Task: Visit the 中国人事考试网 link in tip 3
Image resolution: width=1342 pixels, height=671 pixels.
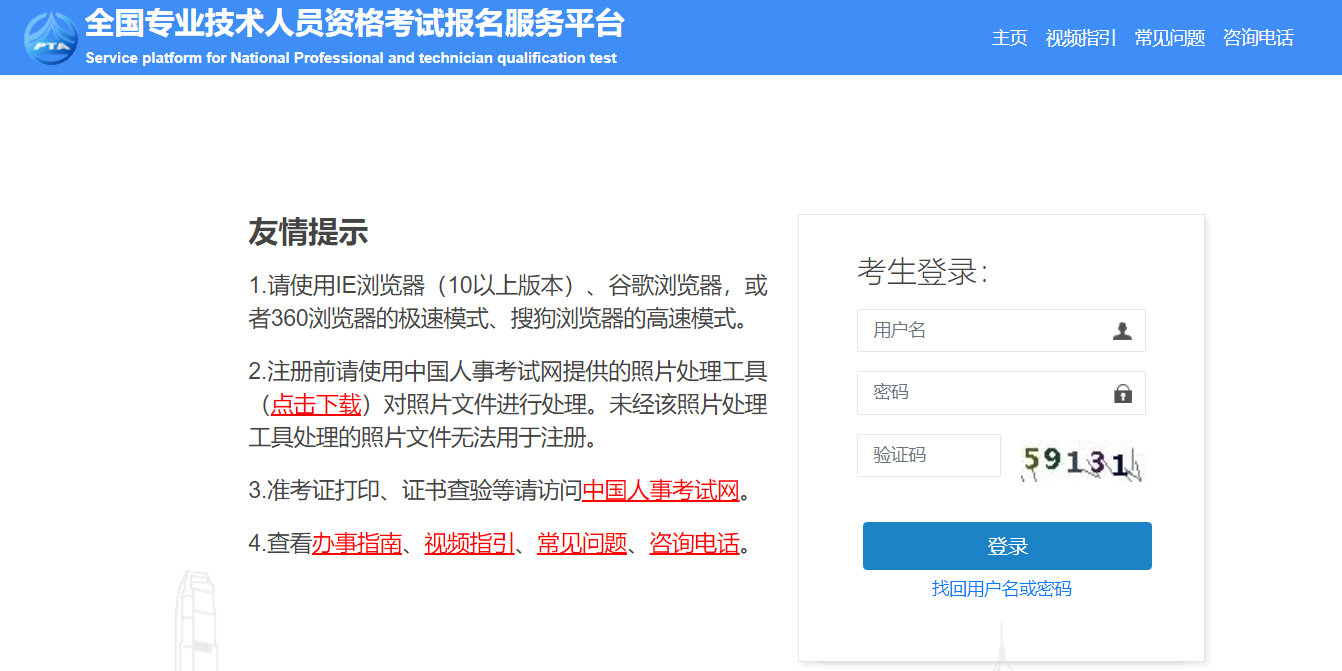Action: (660, 491)
